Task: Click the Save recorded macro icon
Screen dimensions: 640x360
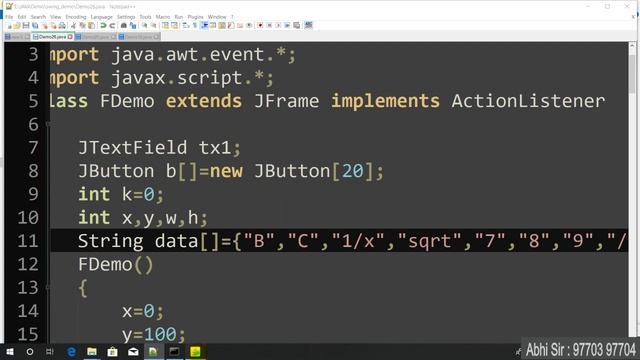Action: point(297,26)
